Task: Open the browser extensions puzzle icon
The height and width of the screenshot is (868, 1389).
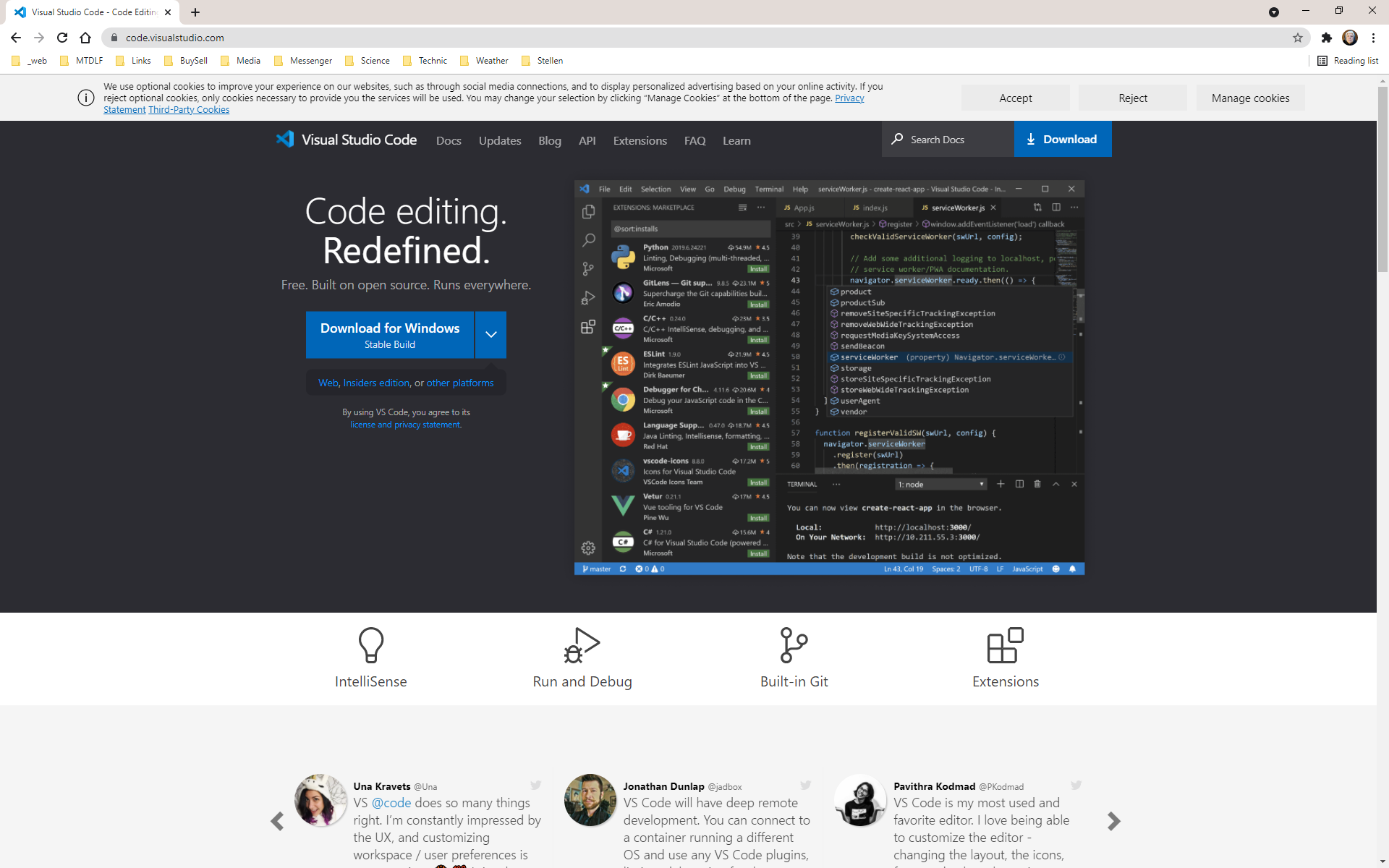Action: tap(1326, 38)
